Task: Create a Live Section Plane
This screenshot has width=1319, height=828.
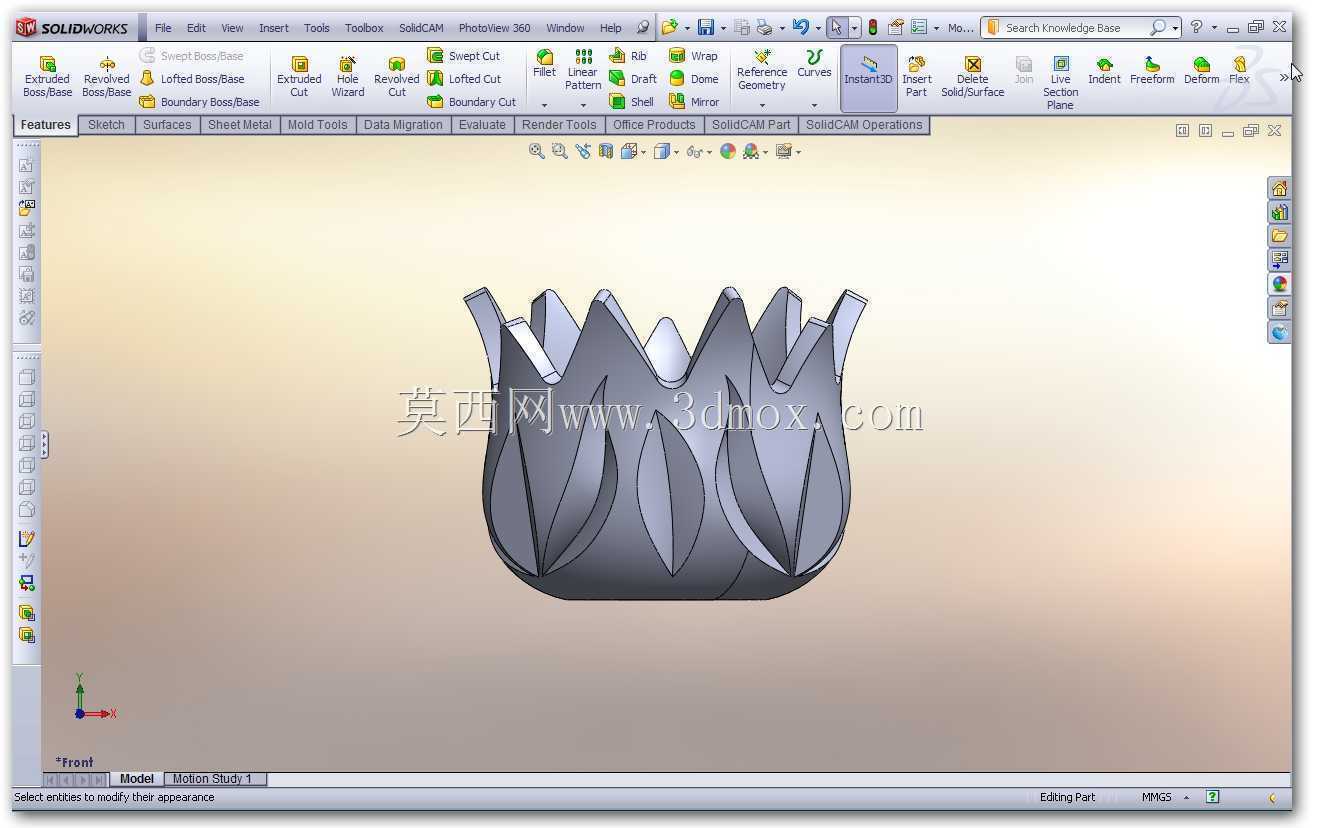Action: (x=1060, y=83)
